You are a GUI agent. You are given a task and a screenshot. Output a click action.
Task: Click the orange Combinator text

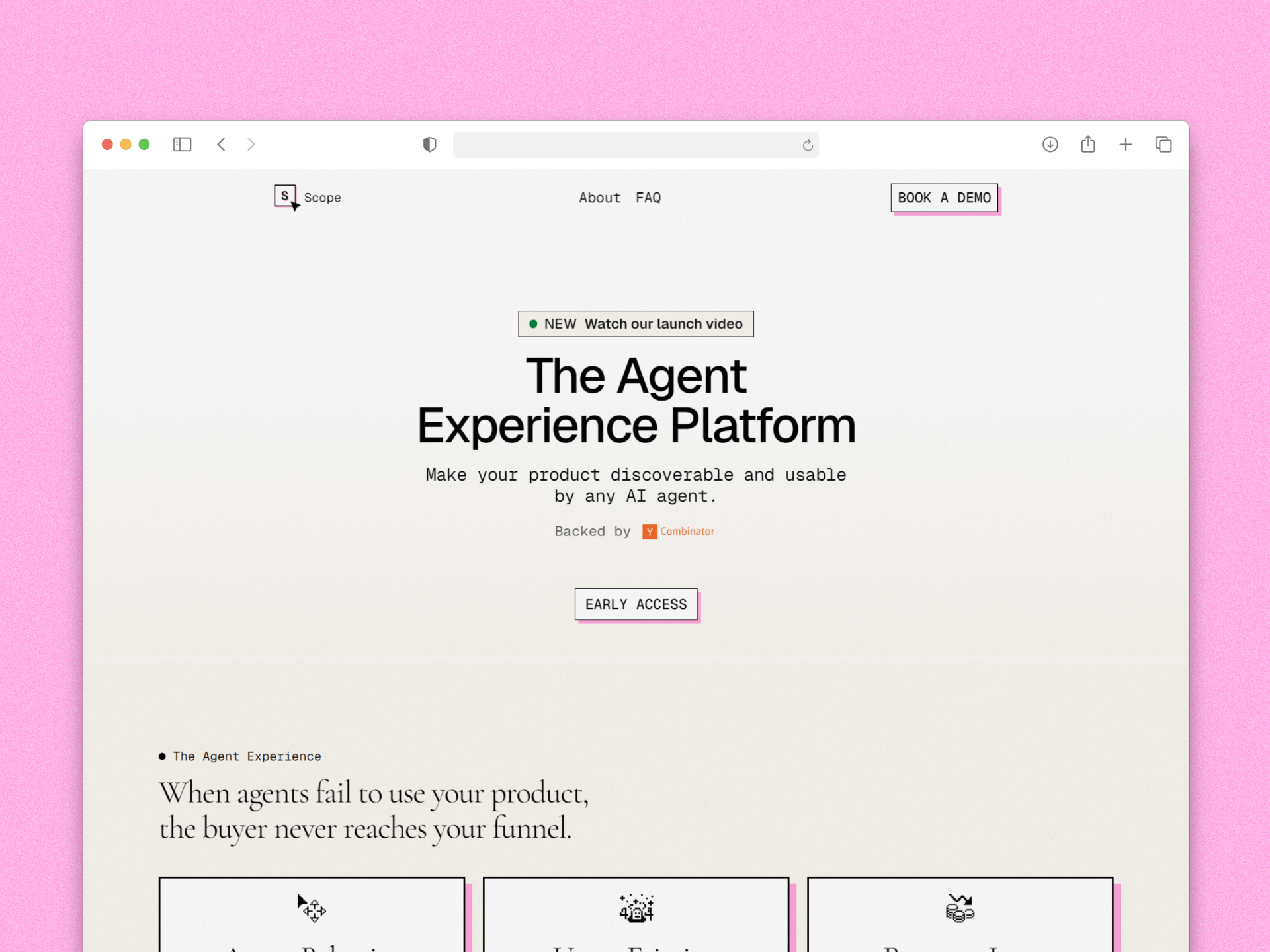coord(687,532)
